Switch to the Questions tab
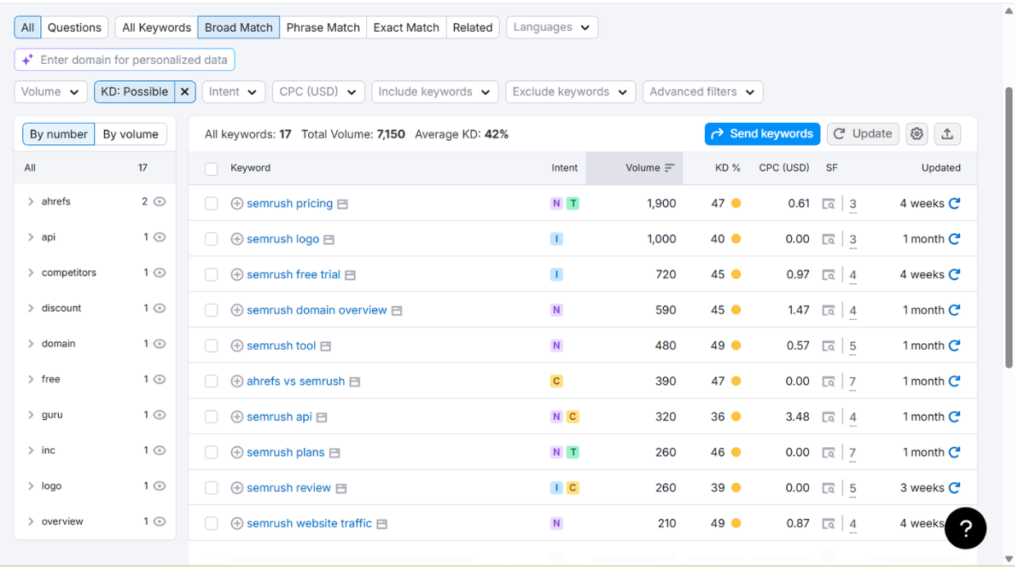The image size is (1024, 576). (x=74, y=27)
